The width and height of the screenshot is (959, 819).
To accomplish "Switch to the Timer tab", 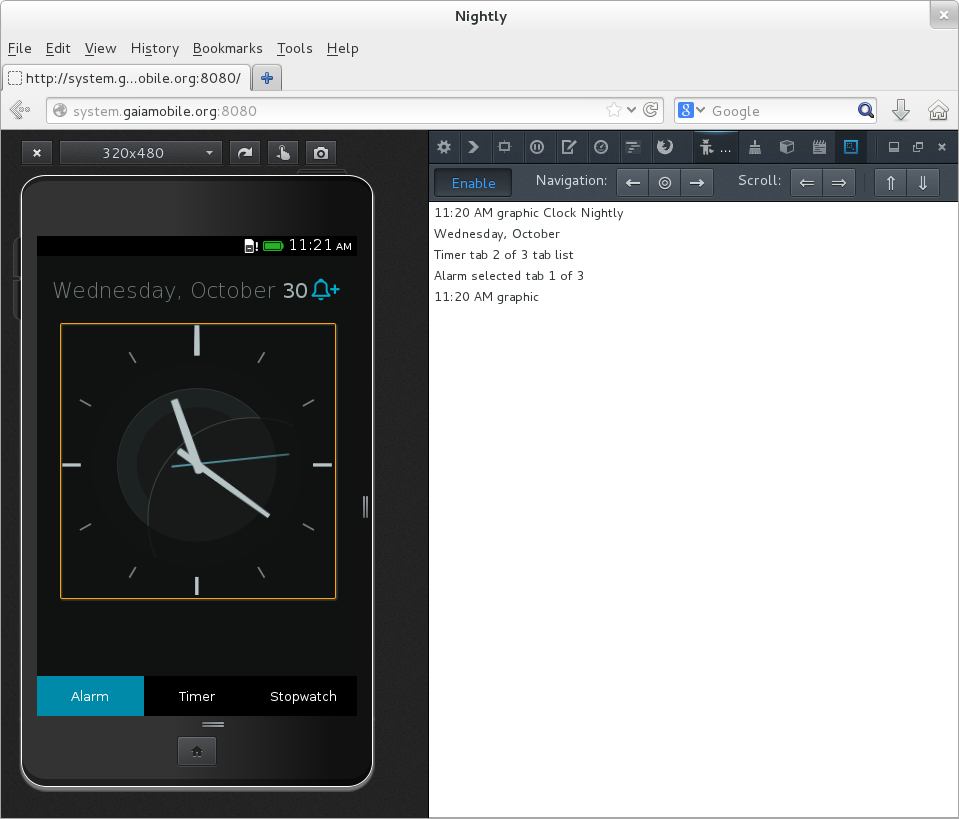I will click(196, 696).
